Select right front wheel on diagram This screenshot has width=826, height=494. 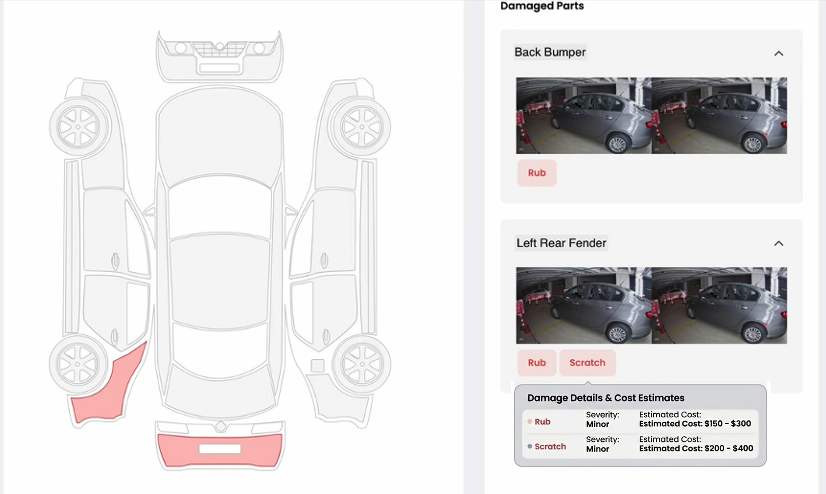point(361,127)
